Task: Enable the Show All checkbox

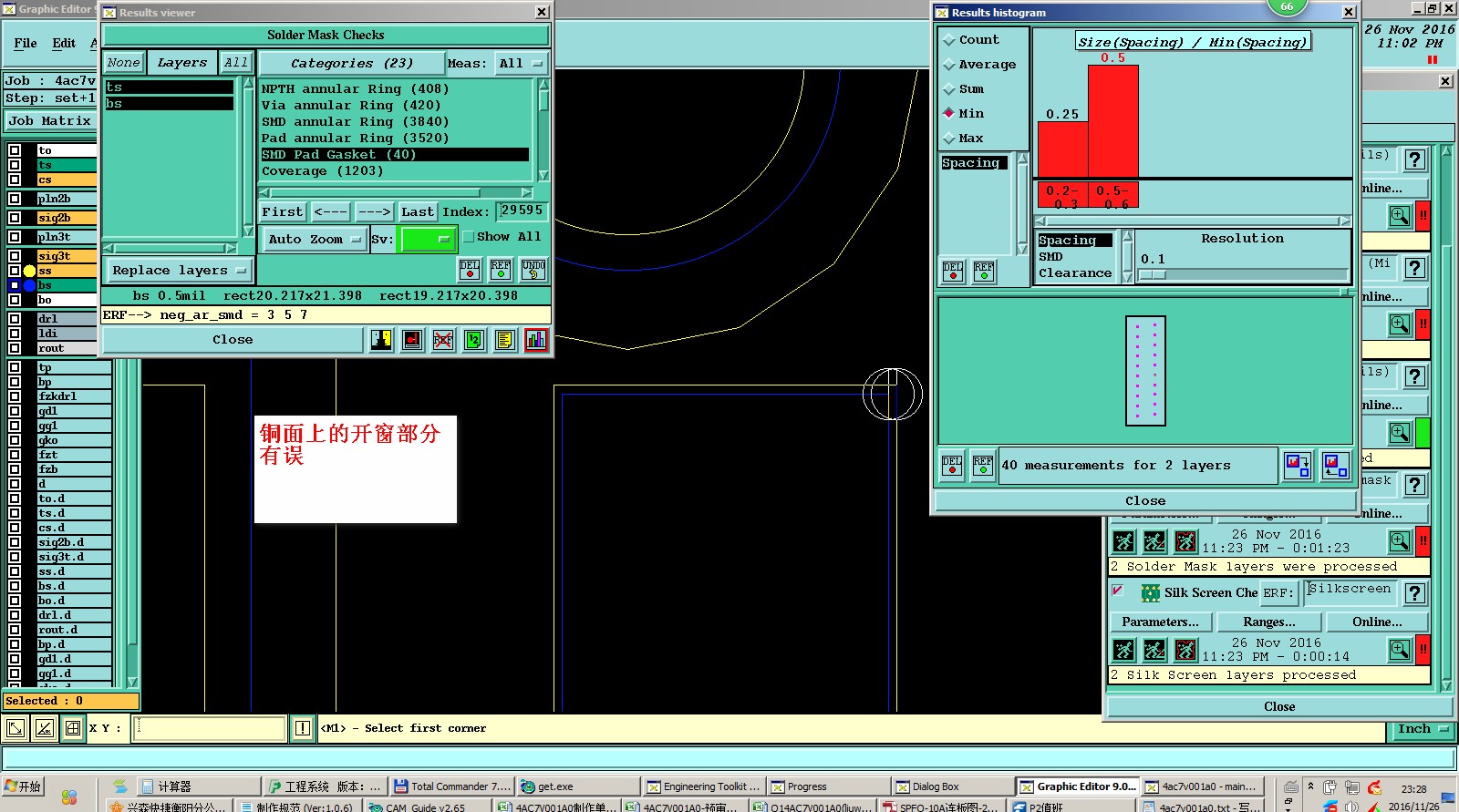Action: (x=469, y=237)
